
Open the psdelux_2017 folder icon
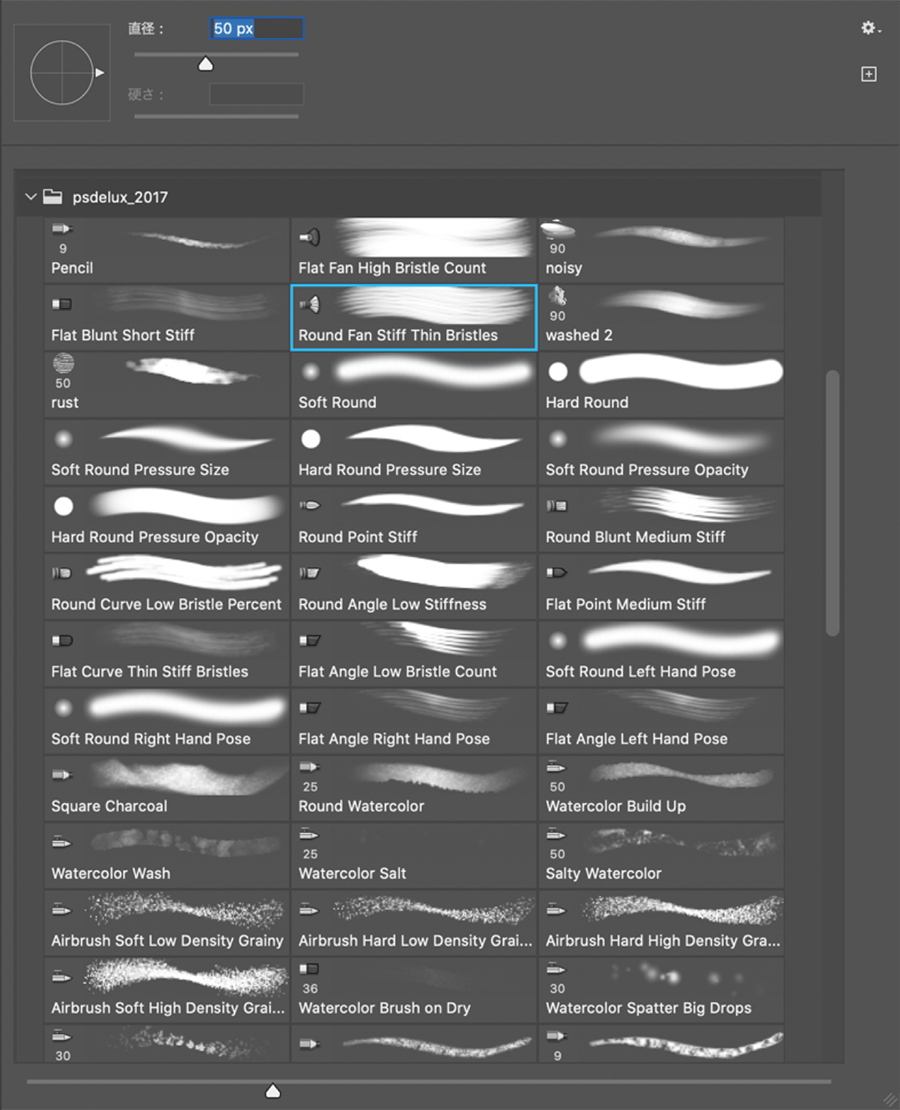[x=52, y=197]
